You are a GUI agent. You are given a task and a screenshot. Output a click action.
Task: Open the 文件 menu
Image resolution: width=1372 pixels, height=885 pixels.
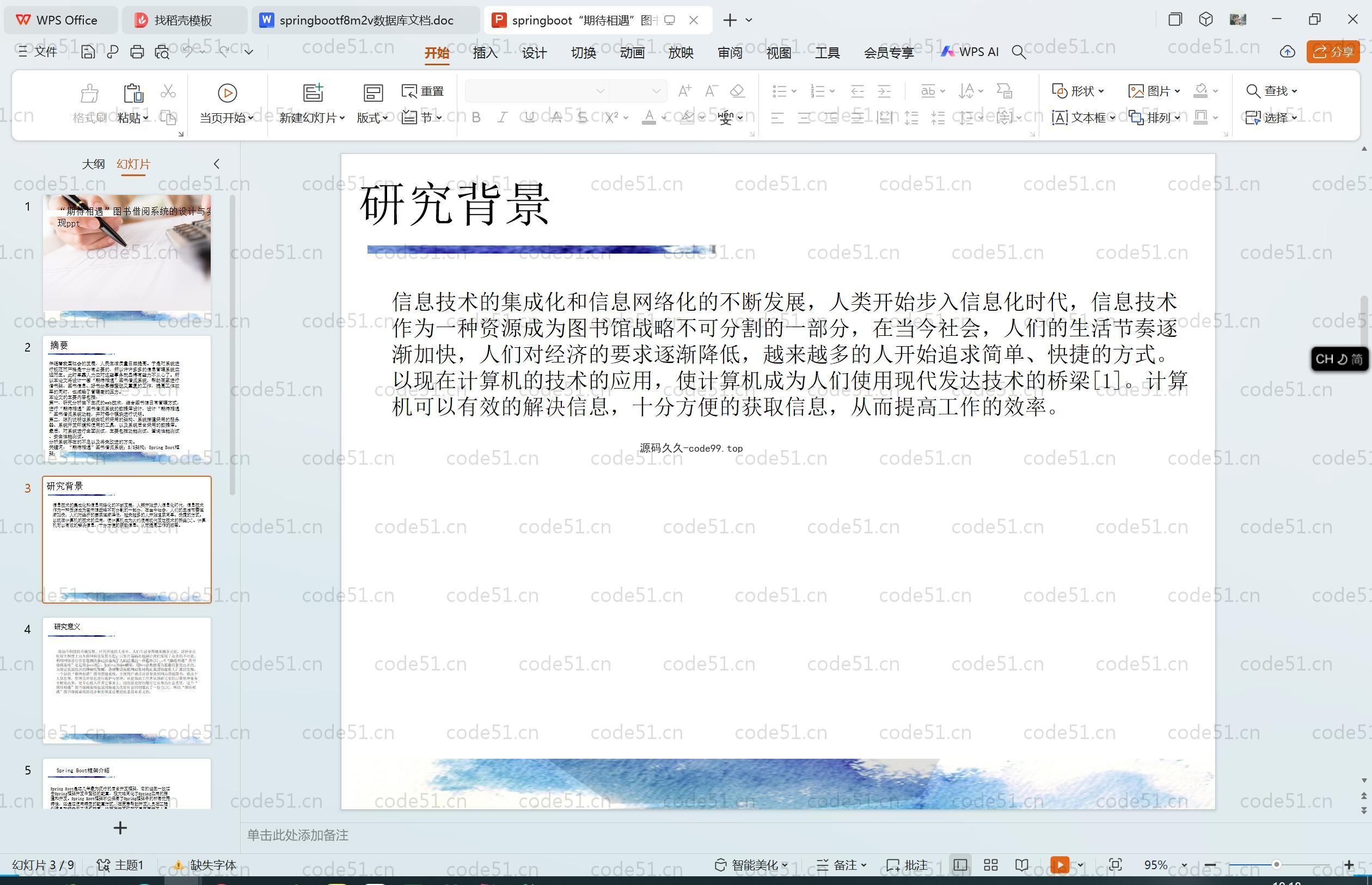(38, 52)
